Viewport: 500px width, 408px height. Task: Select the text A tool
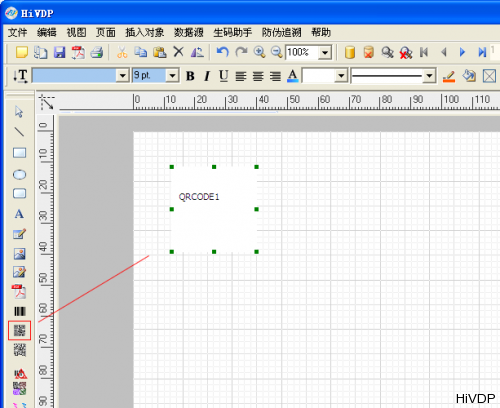pos(19,214)
